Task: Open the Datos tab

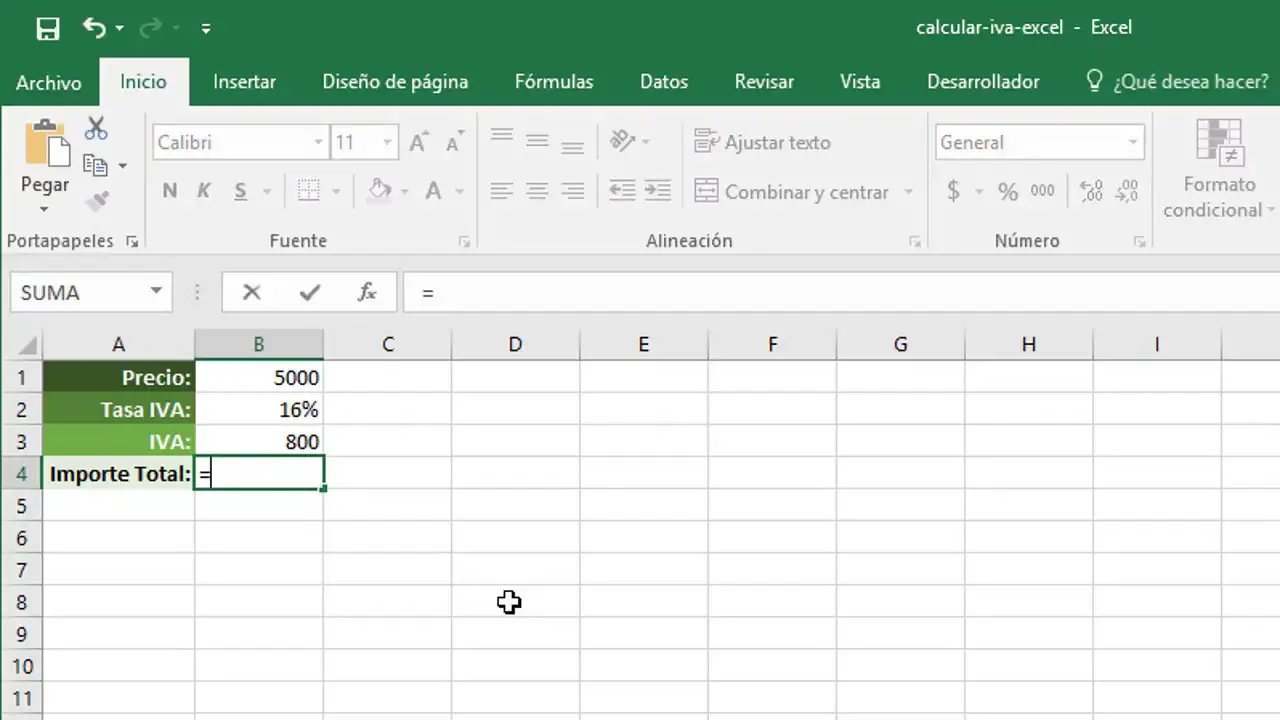Action: click(x=664, y=82)
